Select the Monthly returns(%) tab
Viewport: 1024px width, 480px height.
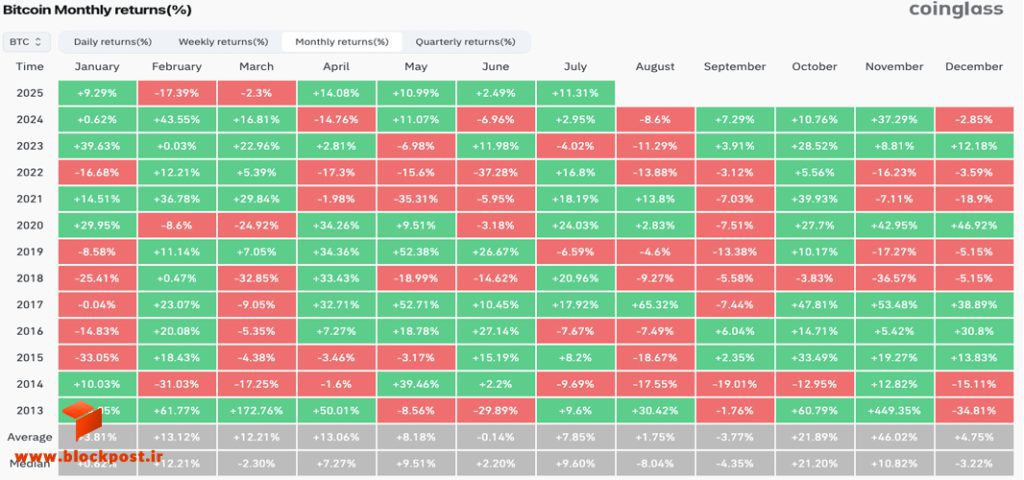[342, 42]
